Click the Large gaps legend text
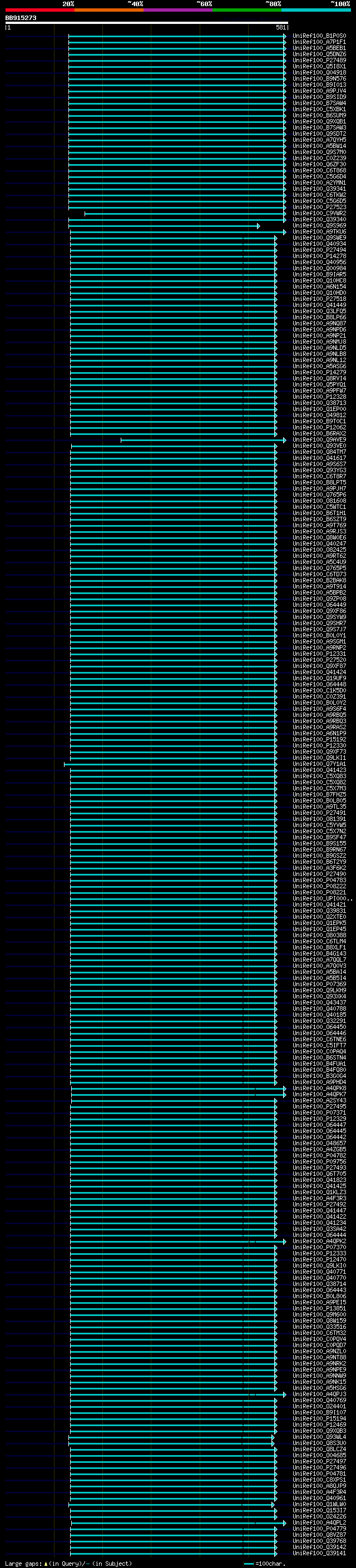The image size is (356, 1568). (68, 1563)
